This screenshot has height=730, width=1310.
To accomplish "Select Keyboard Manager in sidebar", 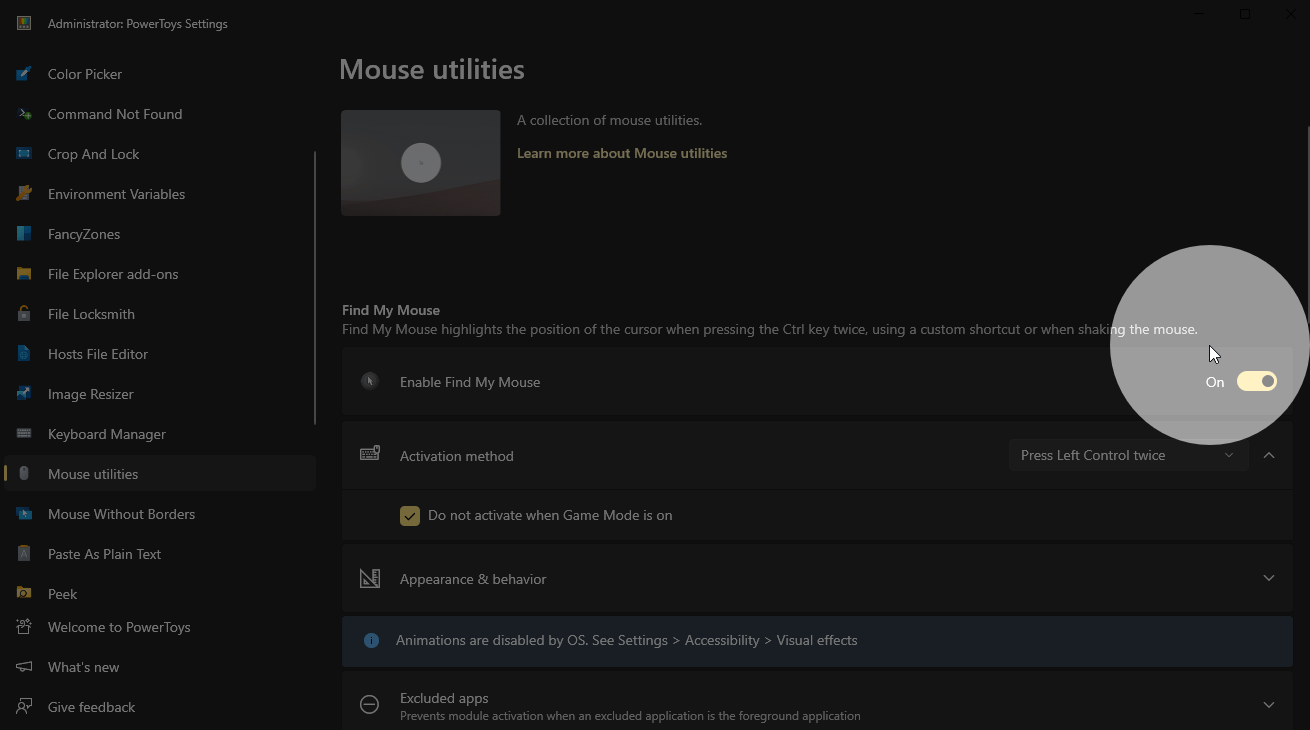I will coord(160,434).
